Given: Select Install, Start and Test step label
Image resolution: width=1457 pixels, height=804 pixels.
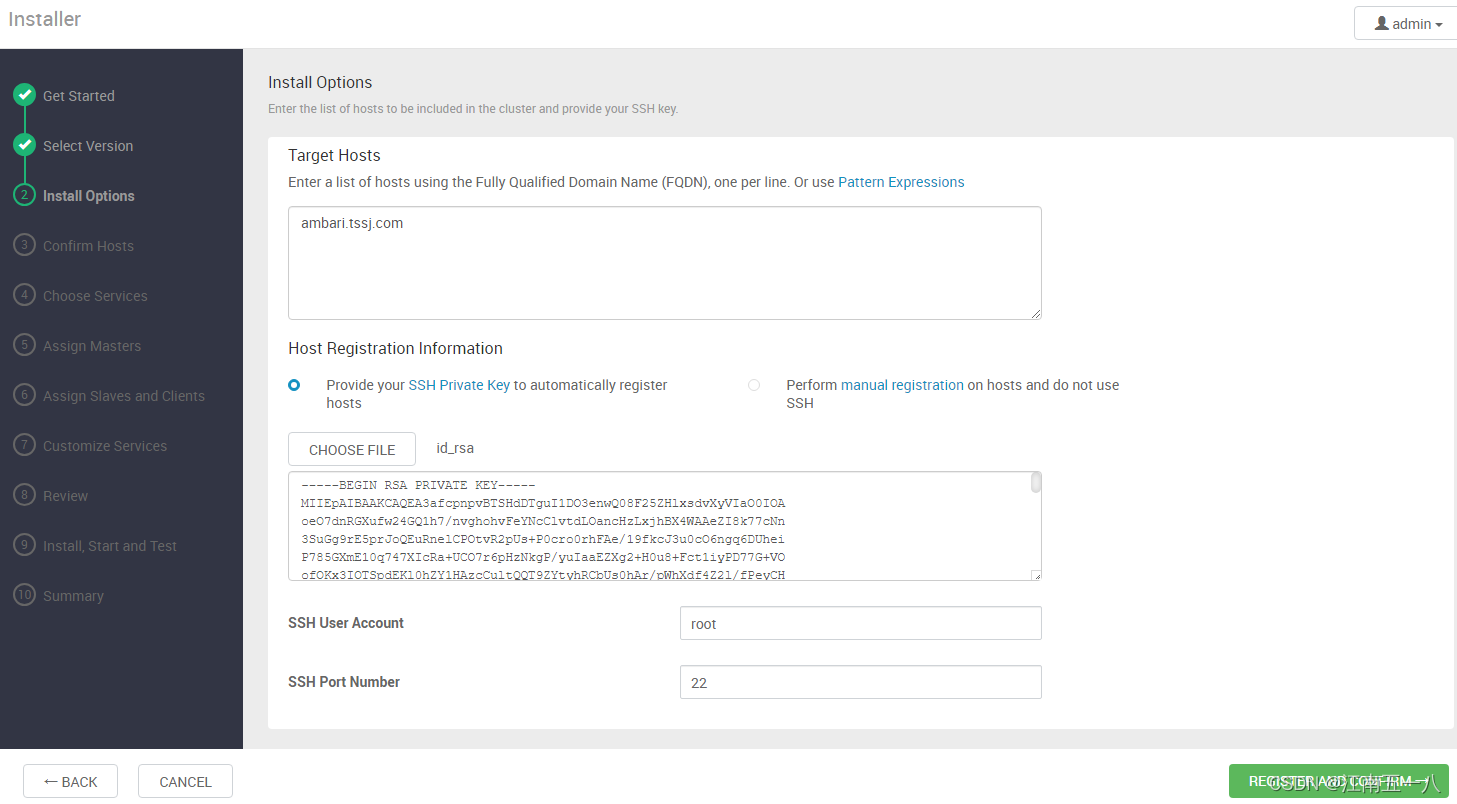Looking at the screenshot, I should [x=110, y=546].
